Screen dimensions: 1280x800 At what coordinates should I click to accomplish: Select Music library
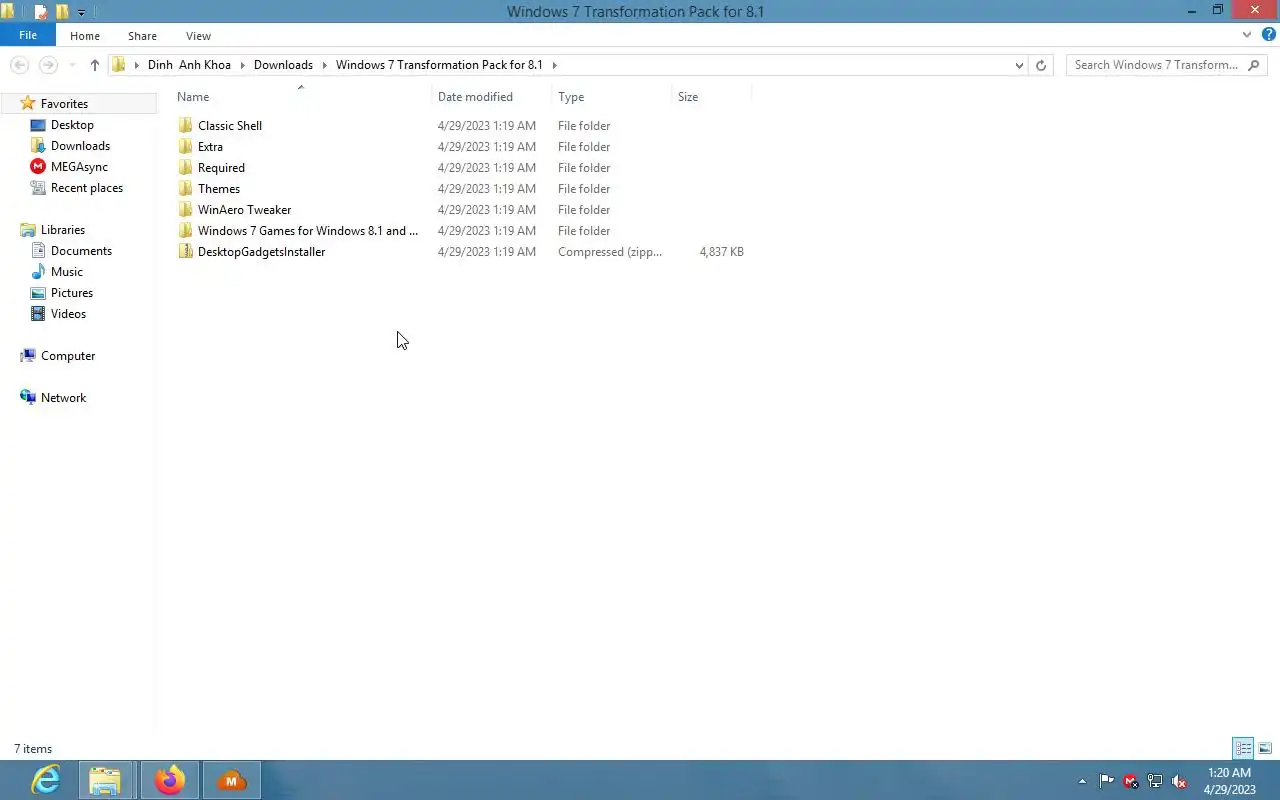pos(67,272)
